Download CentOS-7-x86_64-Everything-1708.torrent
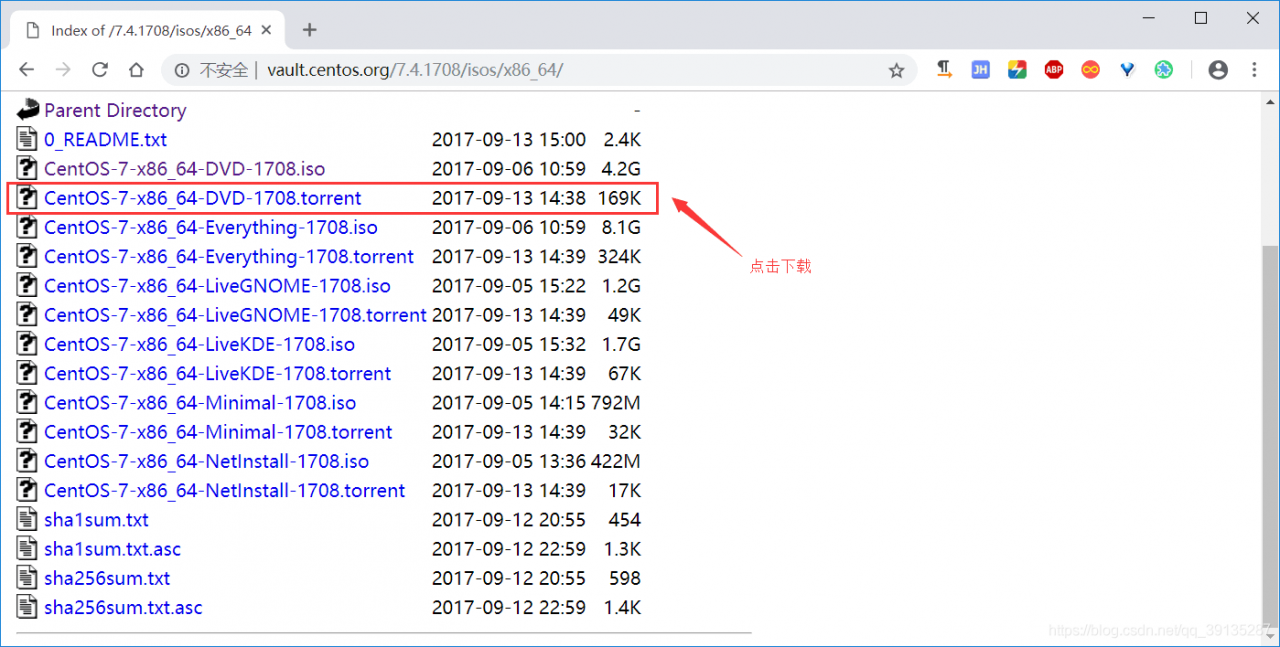1280x647 pixels. pyautogui.click(x=229, y=257)
